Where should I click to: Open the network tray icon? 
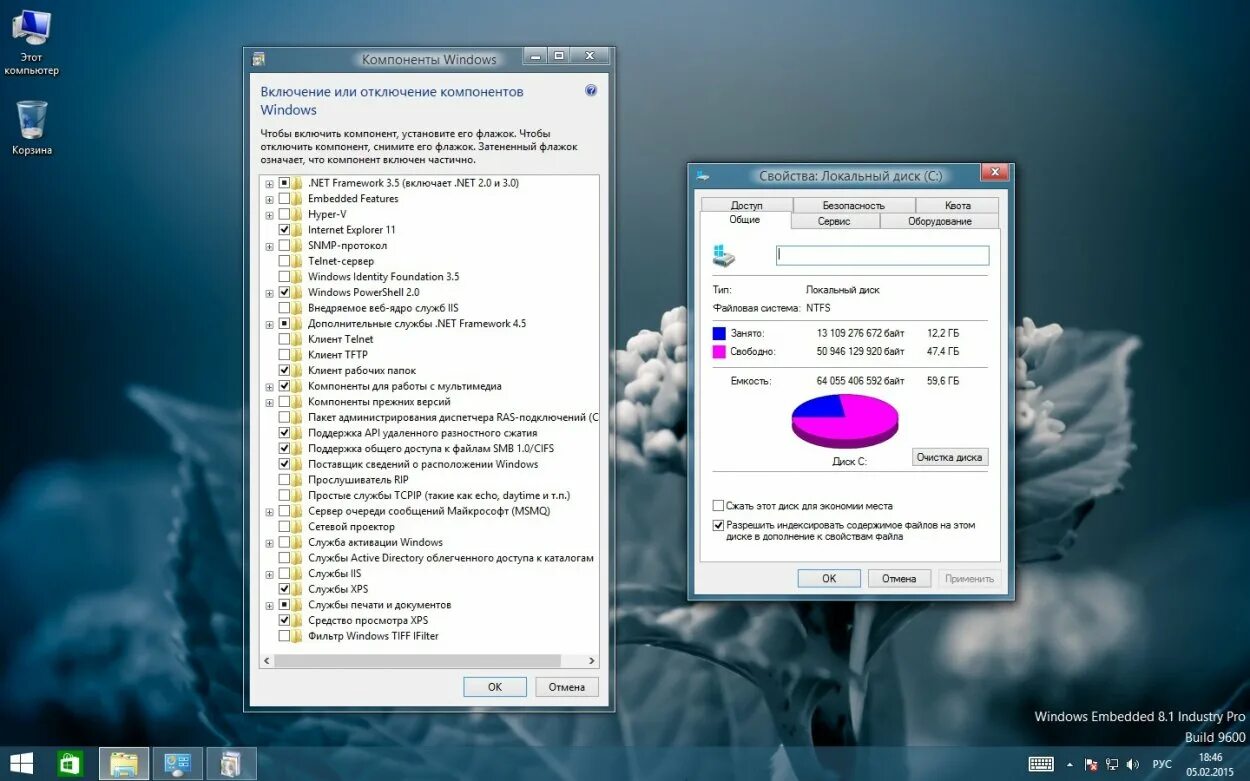click(x=1112, y=764)
